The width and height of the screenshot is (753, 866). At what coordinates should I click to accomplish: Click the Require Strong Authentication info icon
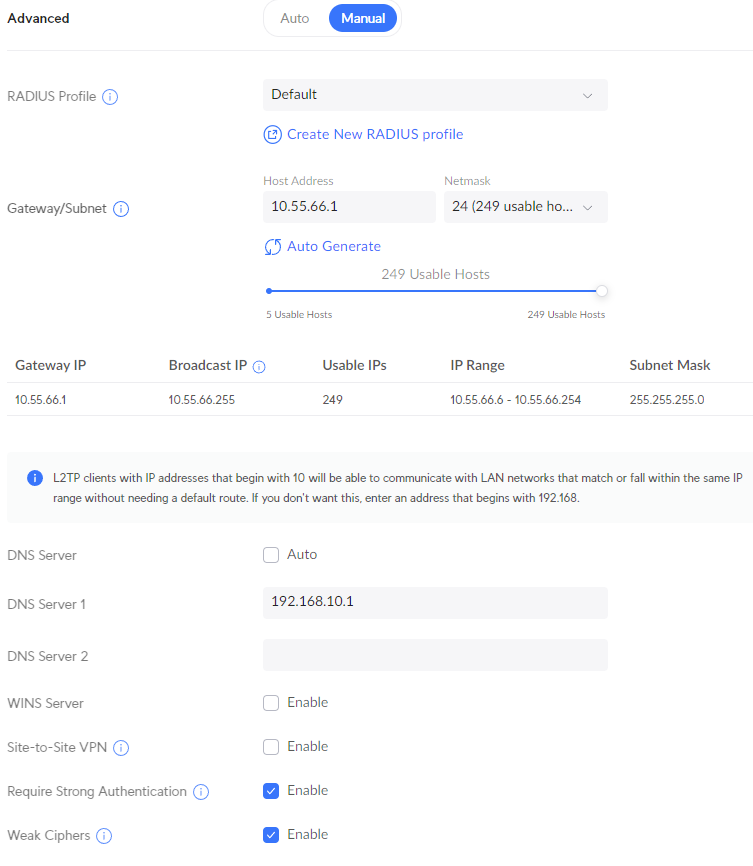pyautogui.click(x=201, y=792)
